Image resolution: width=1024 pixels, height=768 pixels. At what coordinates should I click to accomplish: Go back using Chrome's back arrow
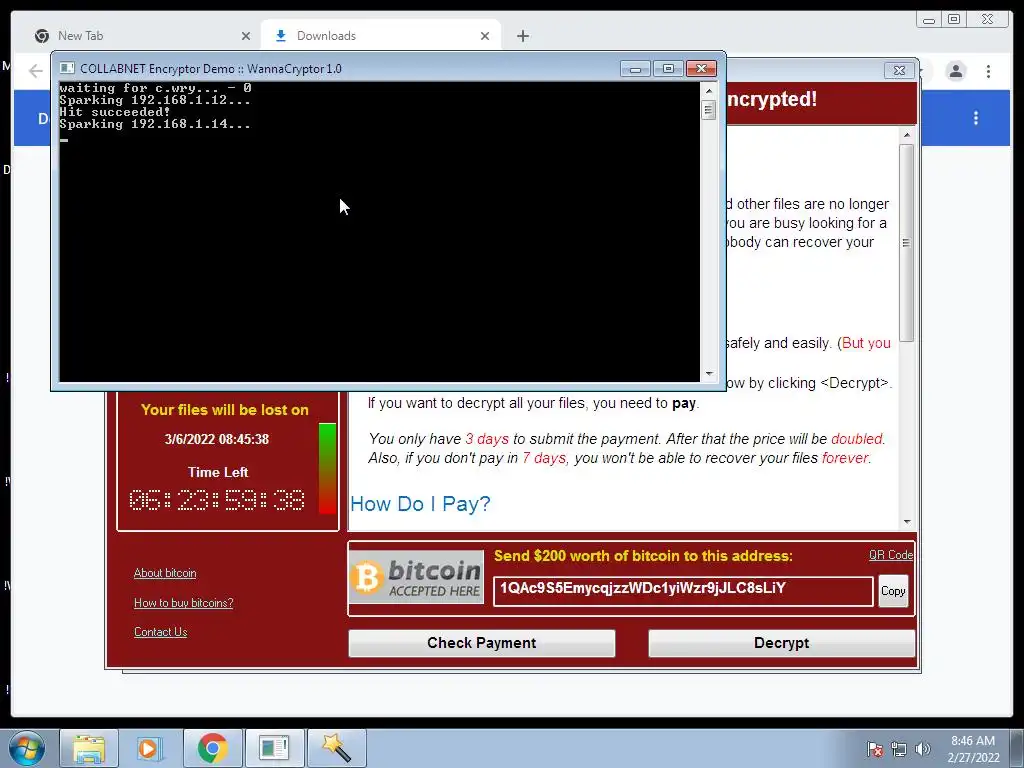point(36,71)
